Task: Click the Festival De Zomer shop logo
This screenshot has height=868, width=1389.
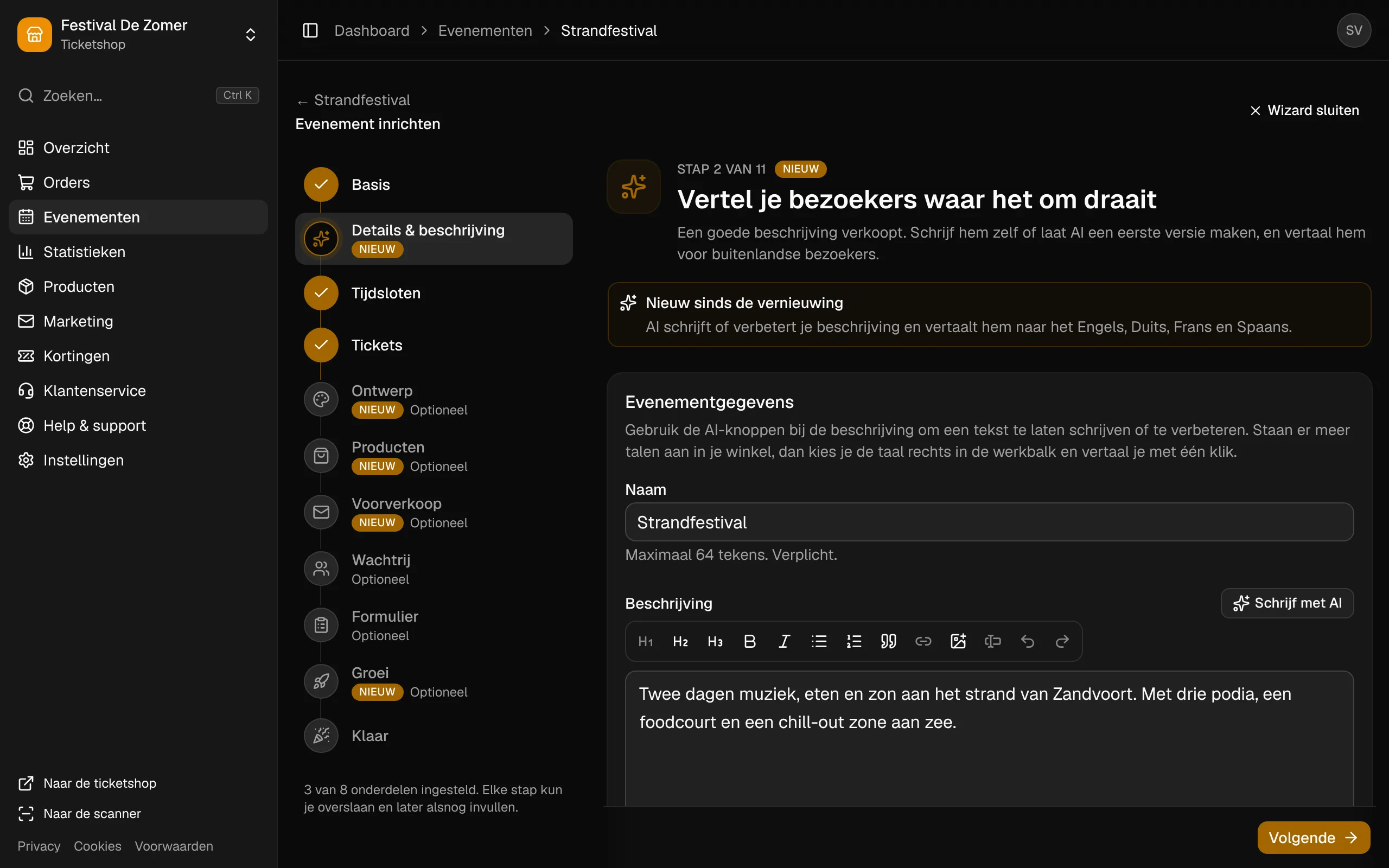Action: (34, 34)
